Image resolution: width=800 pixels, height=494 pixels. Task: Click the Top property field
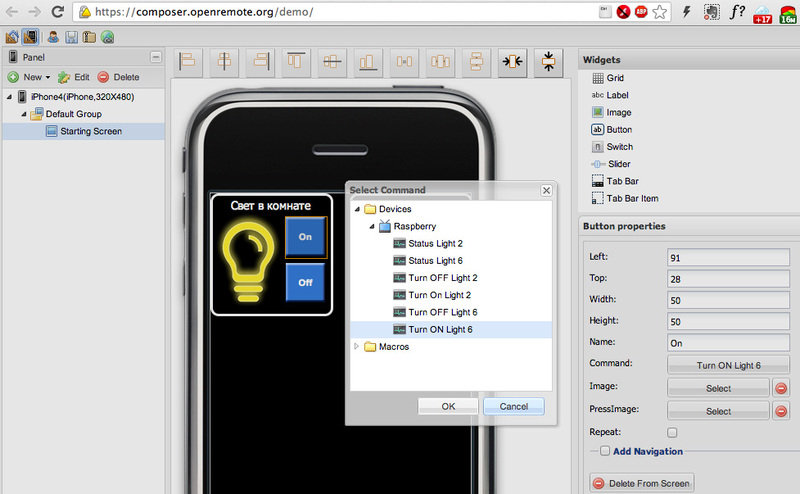pyautogui.click(x=728, y=279)
